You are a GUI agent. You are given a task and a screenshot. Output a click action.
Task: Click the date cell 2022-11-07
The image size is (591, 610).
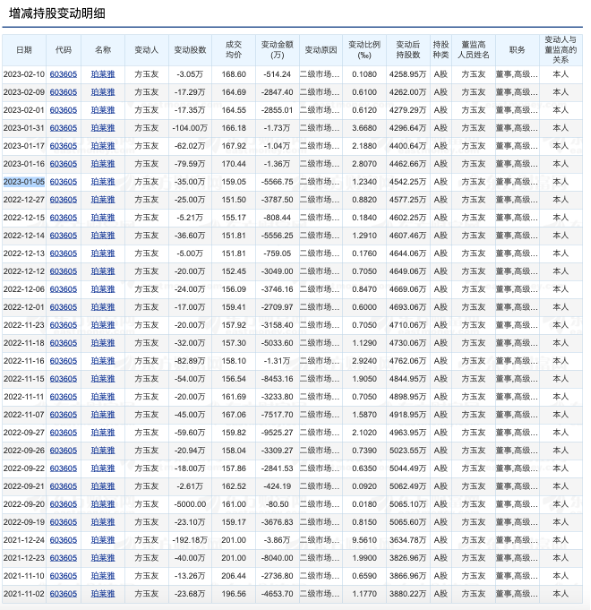[24, 415]
